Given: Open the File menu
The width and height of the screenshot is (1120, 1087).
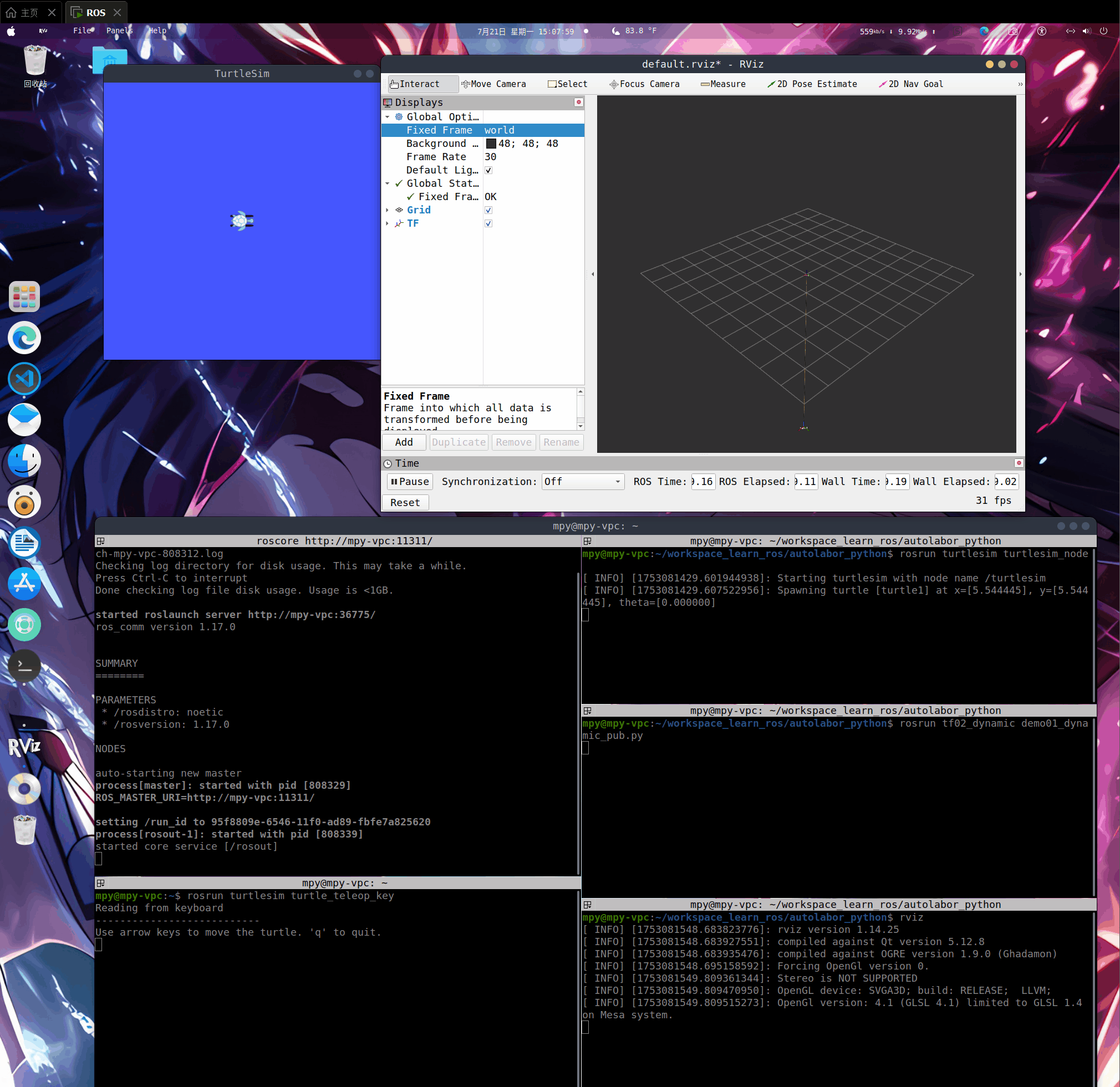Looking at the screenshot, I should point(82,31).
